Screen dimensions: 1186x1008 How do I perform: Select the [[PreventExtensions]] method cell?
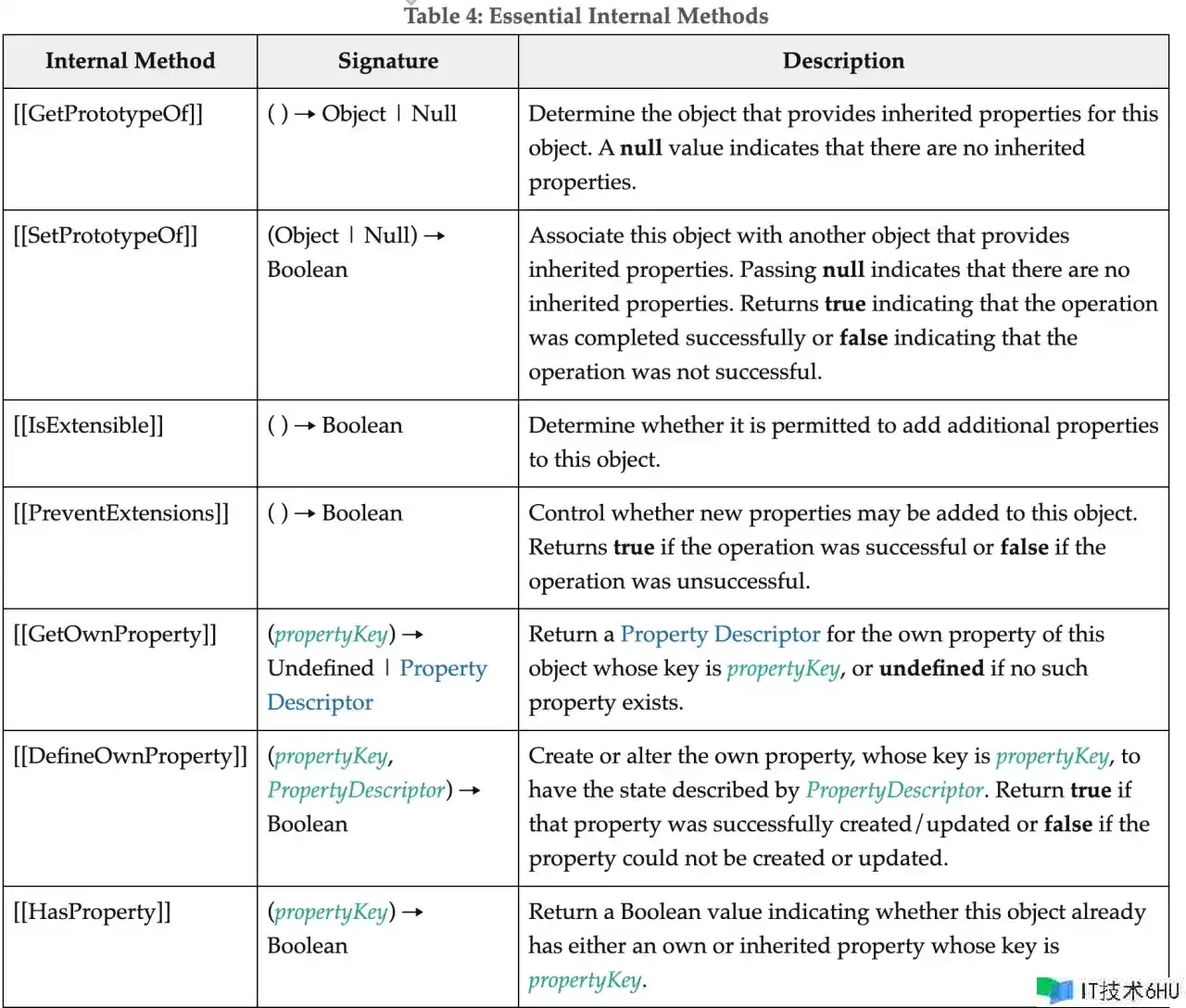point(120,513)
